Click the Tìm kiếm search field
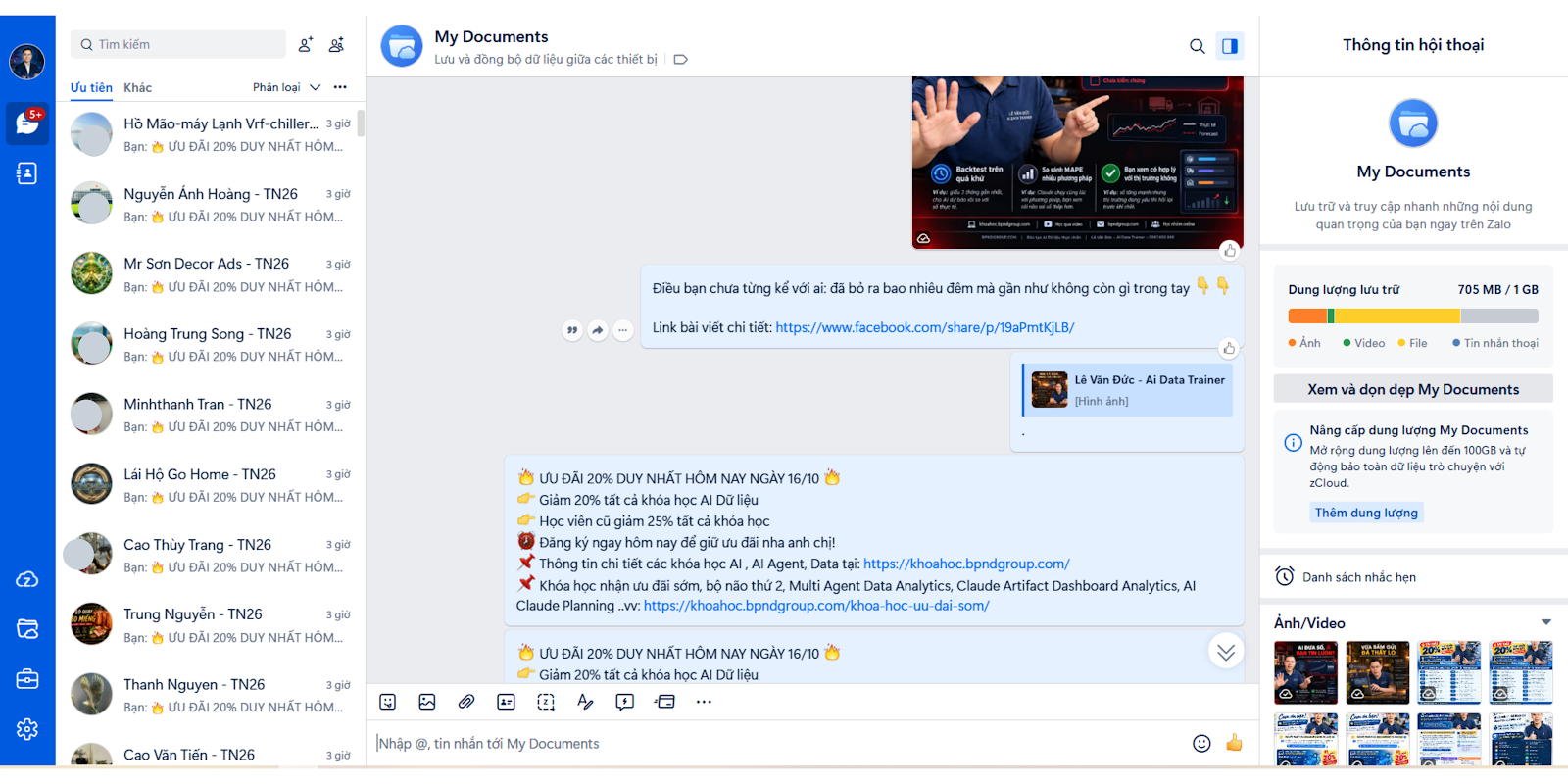The width and height of the screenshot is (1568, 784). click(178, 44)
